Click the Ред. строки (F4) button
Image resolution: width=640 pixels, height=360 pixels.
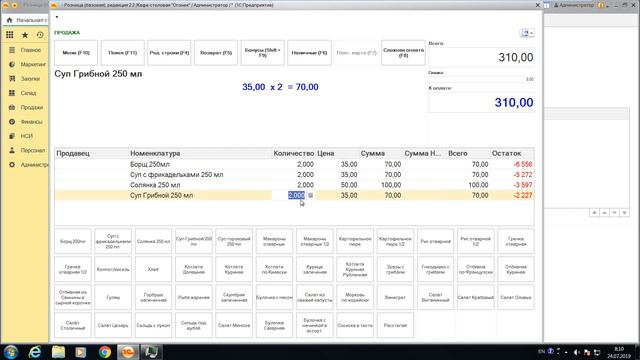169,53
